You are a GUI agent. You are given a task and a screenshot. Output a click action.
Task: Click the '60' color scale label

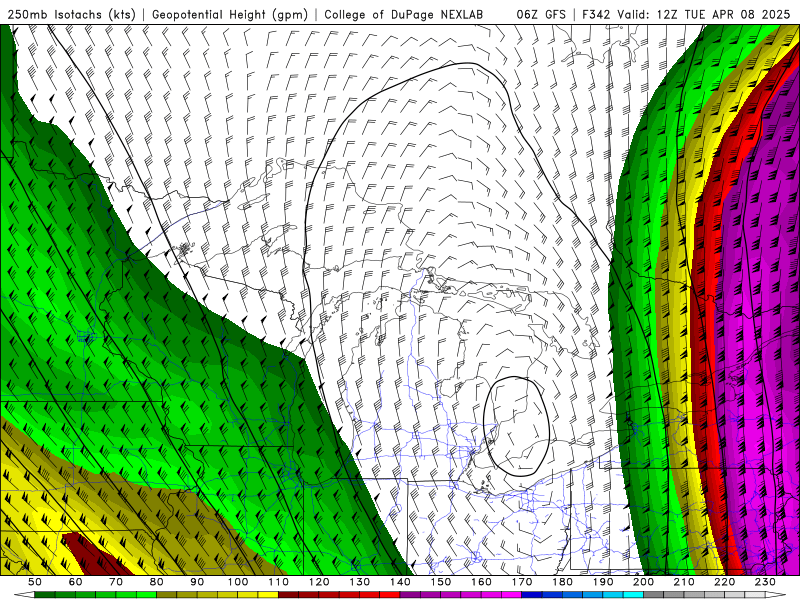pos(76,582)
